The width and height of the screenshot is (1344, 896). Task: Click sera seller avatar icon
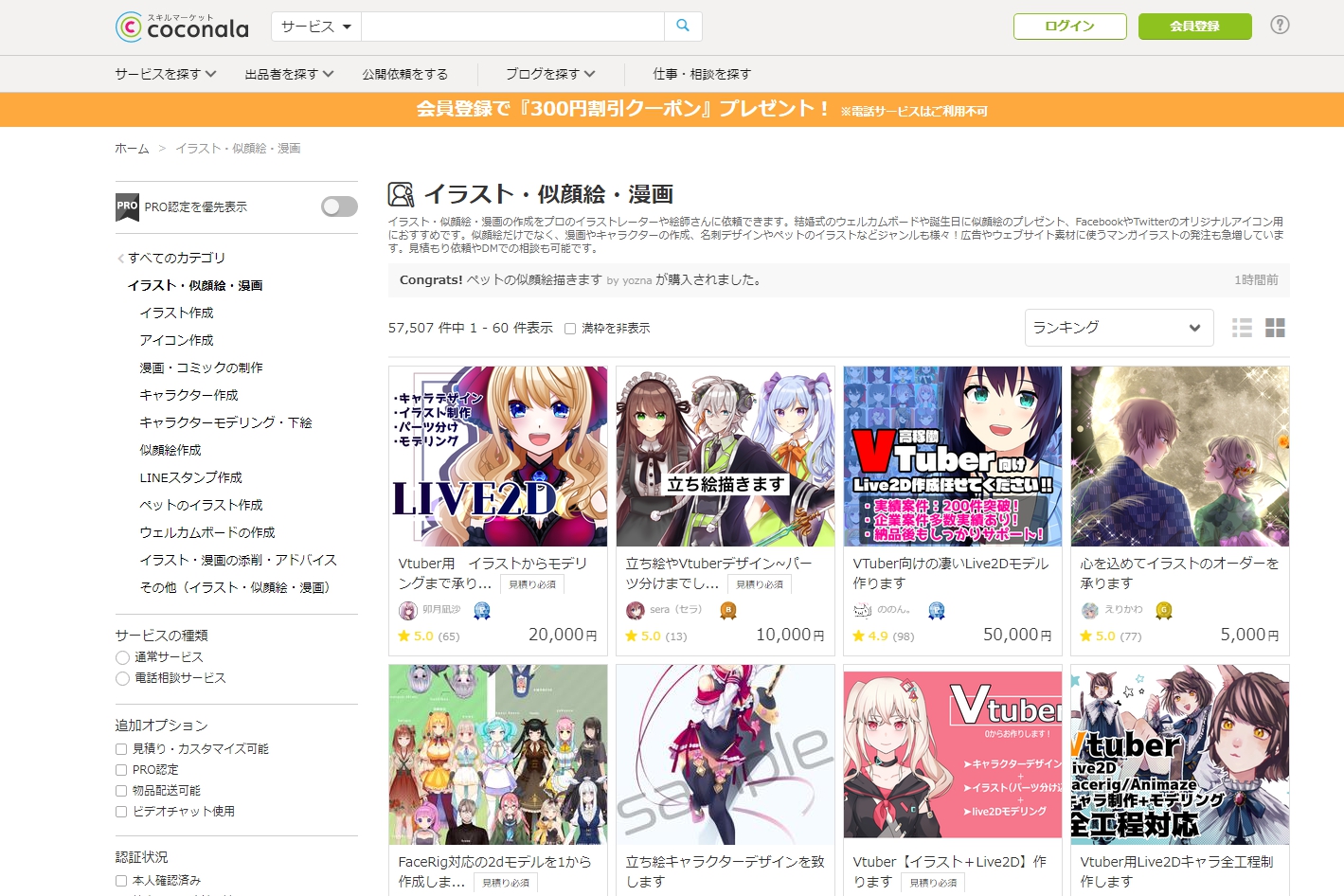click(636, 610)
